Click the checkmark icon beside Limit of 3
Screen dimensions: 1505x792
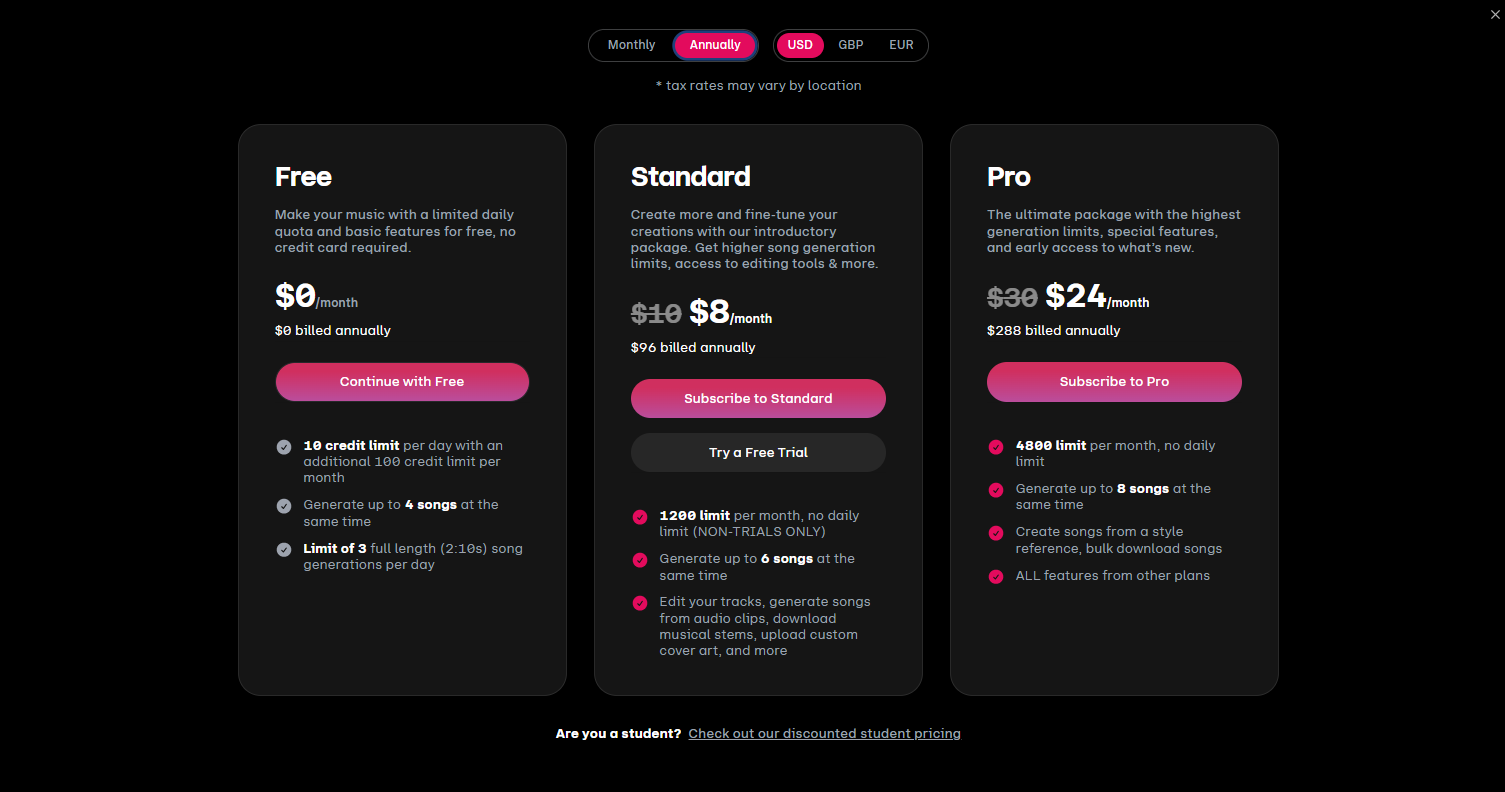284,550
